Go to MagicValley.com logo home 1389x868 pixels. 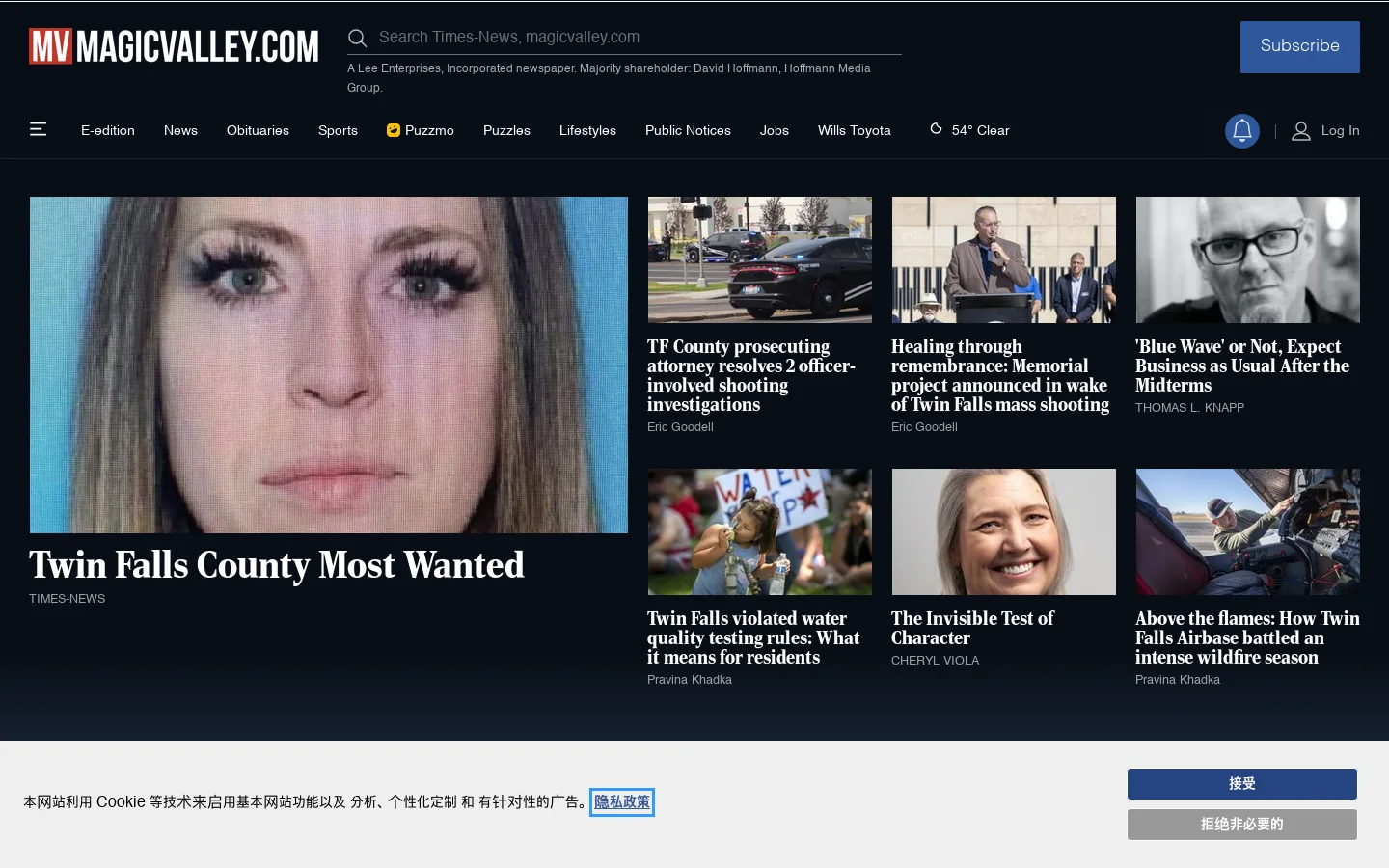174,46
